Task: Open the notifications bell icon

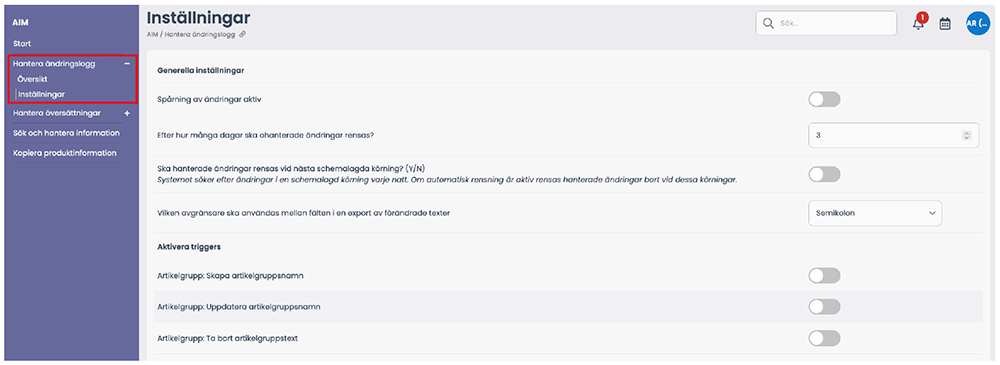Action: click(x=918, y=23)
